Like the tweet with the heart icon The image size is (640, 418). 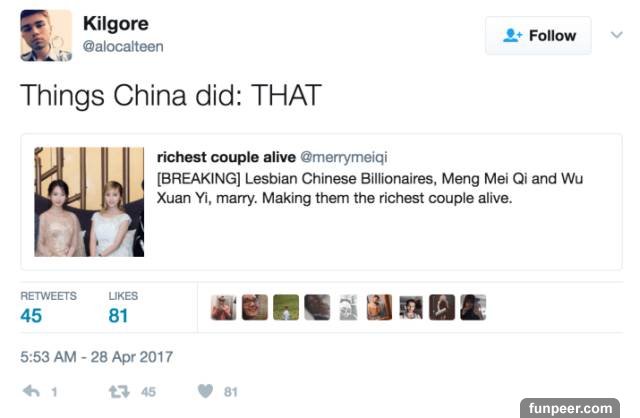point(205,391)
